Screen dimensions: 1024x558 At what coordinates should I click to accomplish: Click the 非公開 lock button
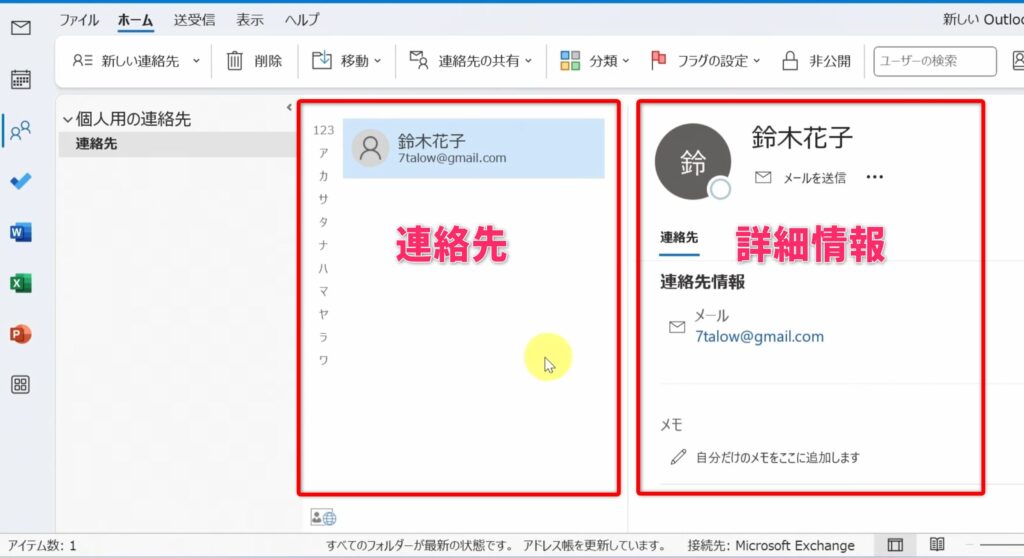click(x=816, y=61)
